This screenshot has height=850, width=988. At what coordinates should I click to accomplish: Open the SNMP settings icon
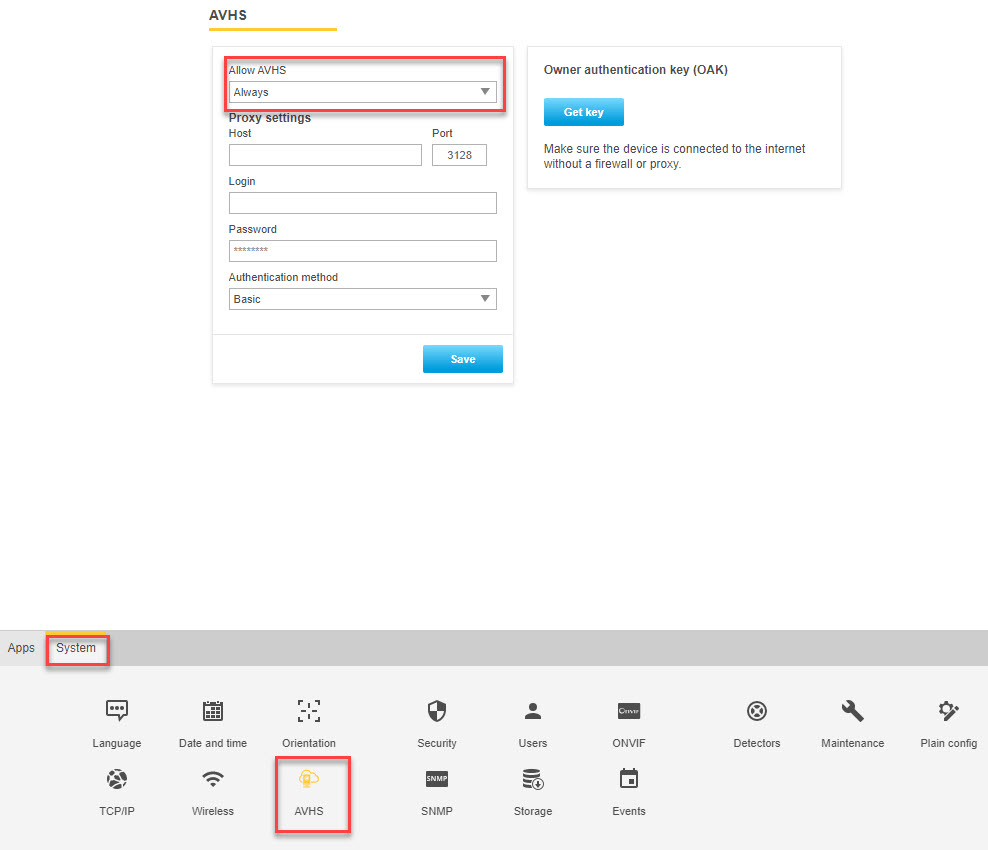pyautogui.click(x=437, y=779)
